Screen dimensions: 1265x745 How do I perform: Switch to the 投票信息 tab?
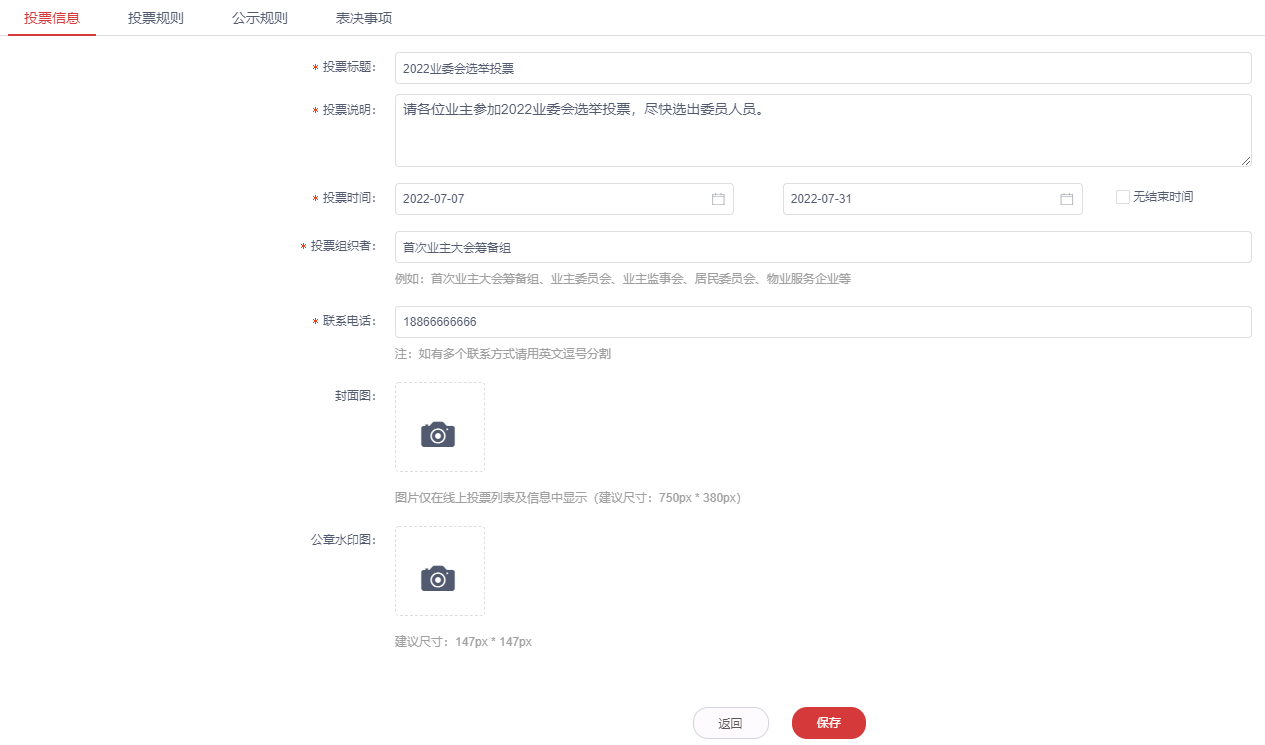tap(52, 18)
